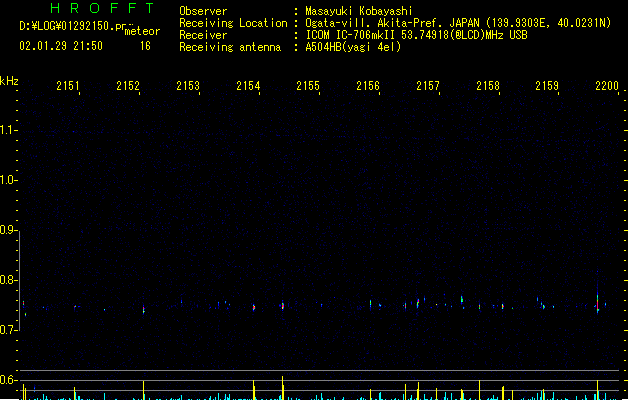The height and width of the screenshot is (400, 629).
Task: Click the meteor echo just after 2152
Action: pyautogui.click(x=144, y=309)
